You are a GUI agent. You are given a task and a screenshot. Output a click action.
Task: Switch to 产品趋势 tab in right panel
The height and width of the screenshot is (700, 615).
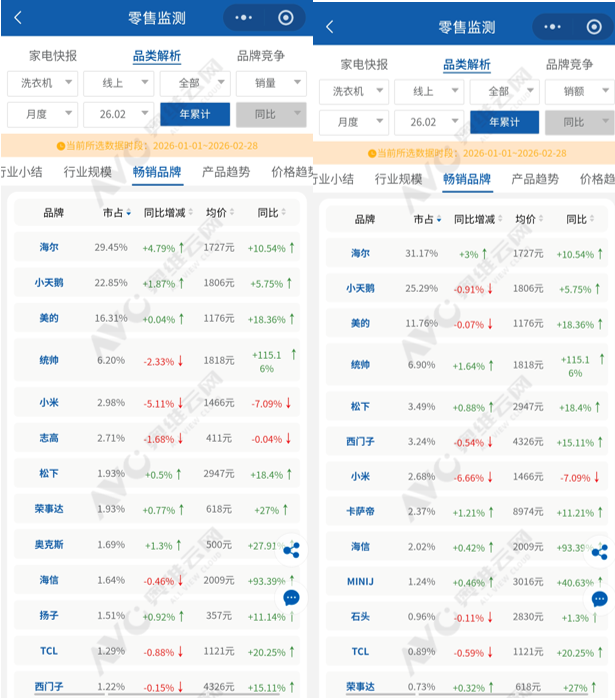[x=535, y=179]
